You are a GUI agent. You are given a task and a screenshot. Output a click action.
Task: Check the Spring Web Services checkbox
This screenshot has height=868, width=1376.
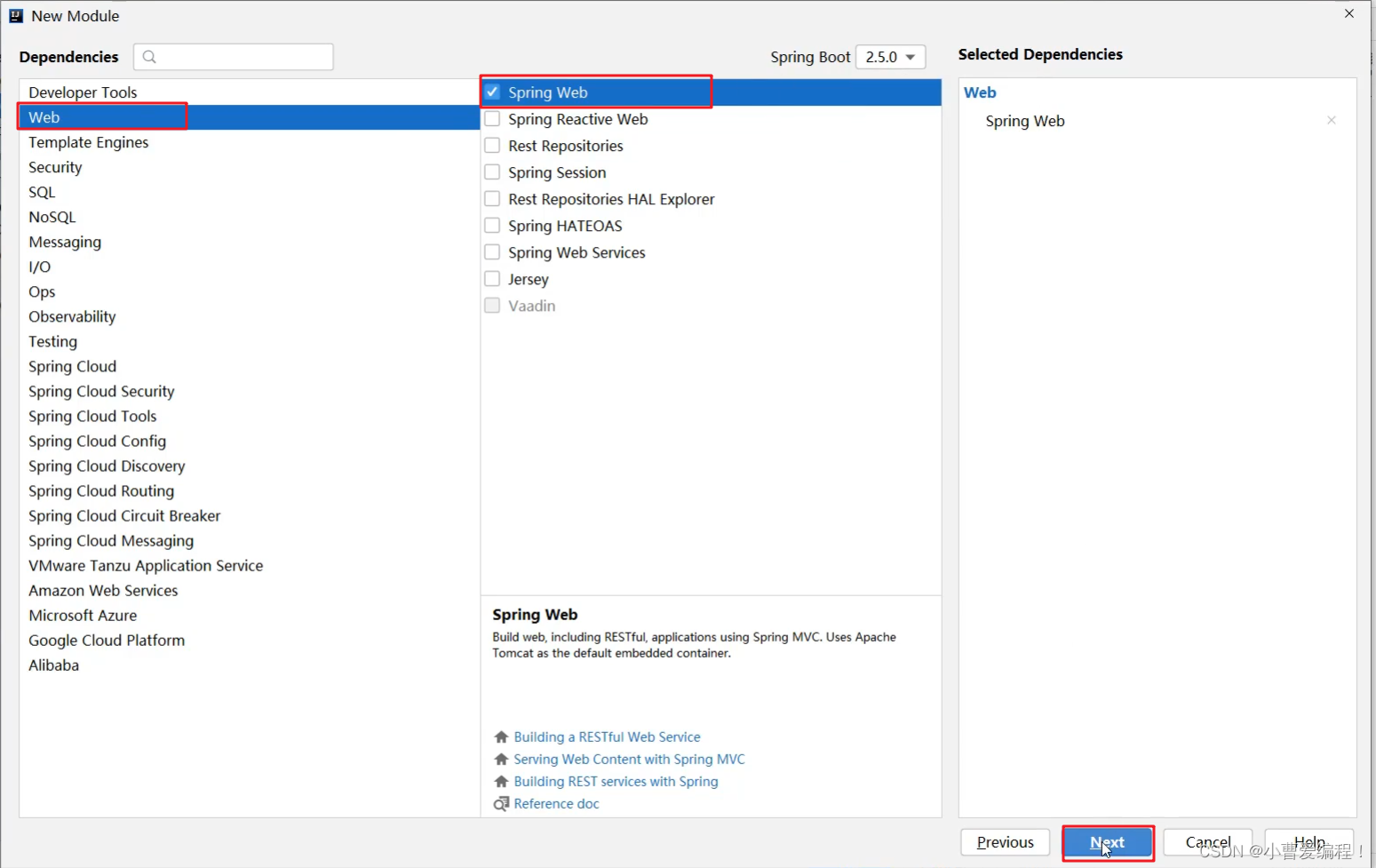(492, 251)
